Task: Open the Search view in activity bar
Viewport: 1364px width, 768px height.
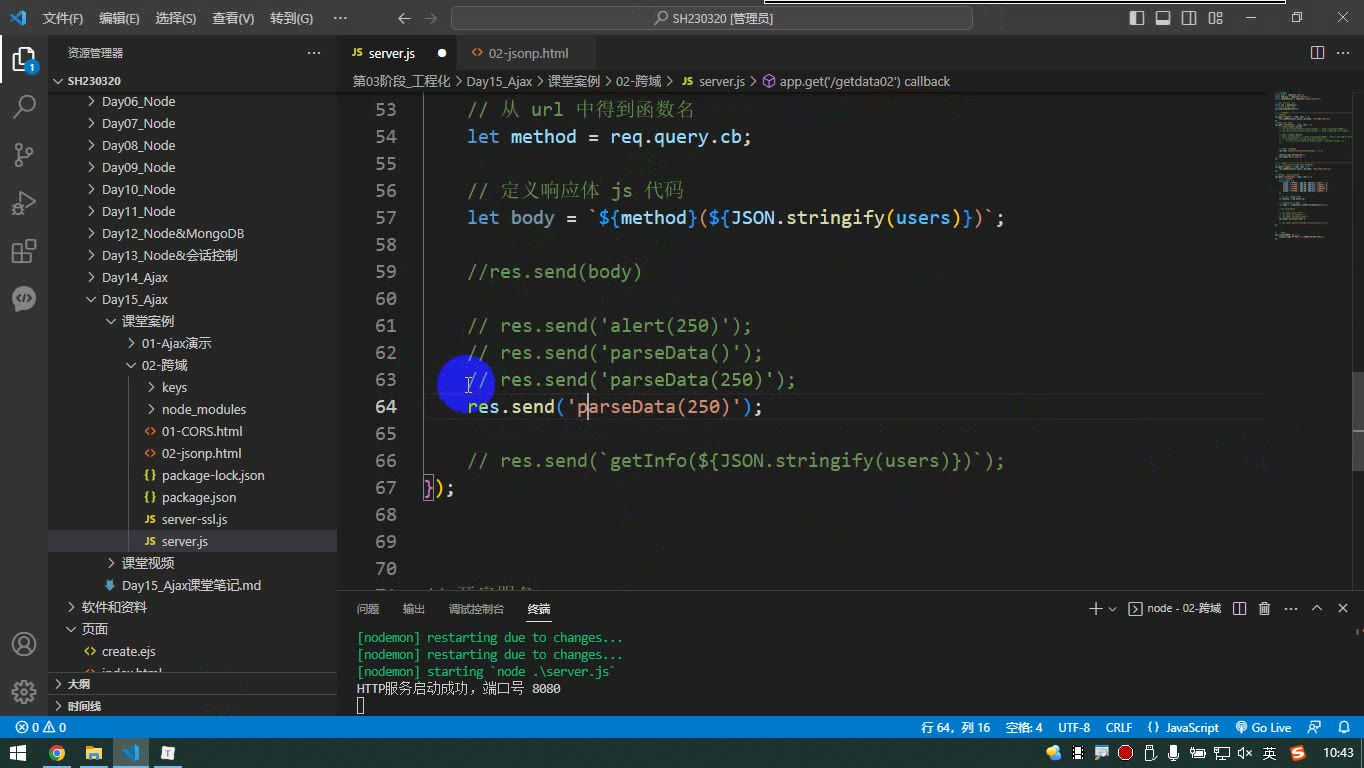Action: click(24, 106)
